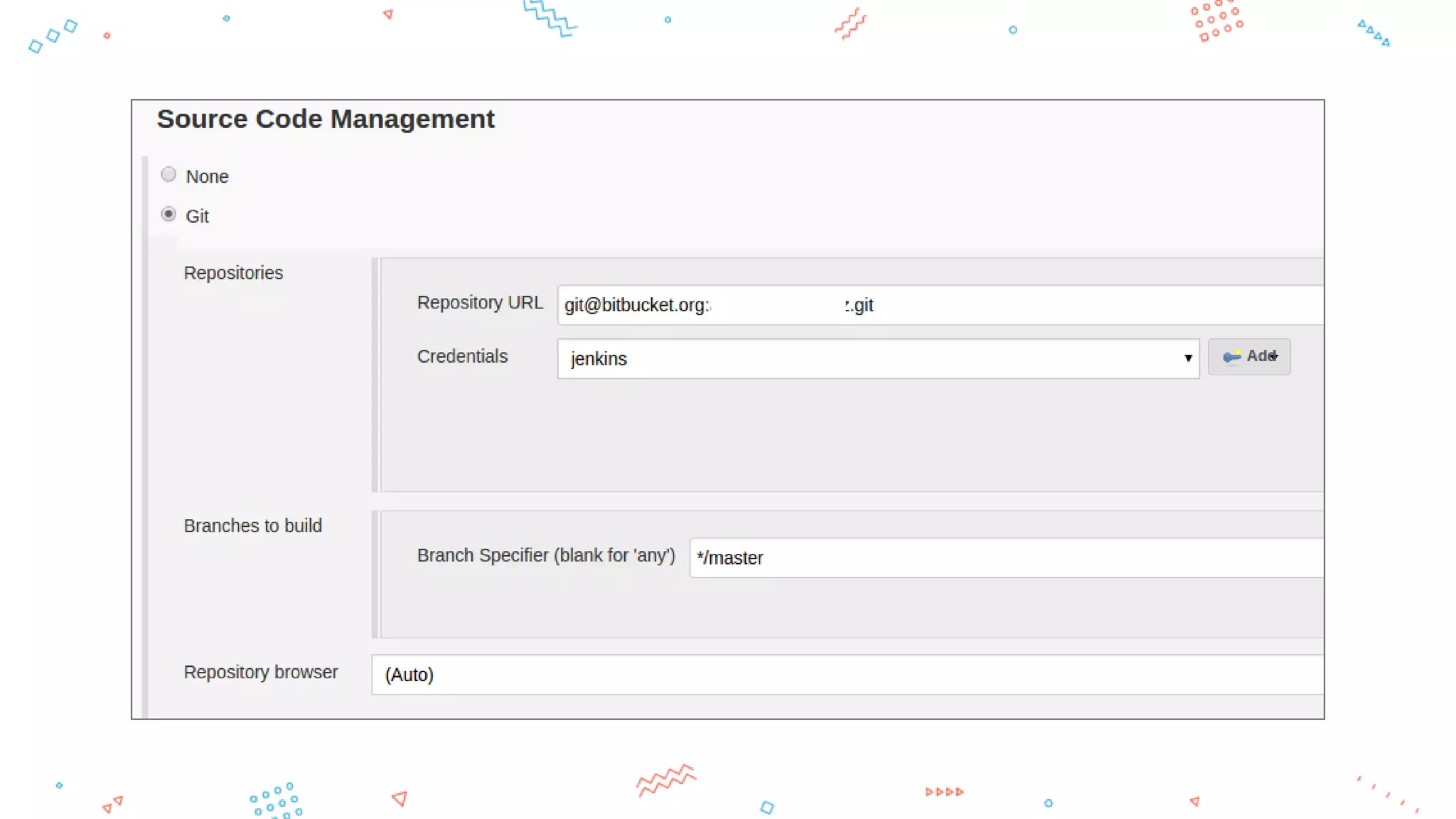Image resolution: width=1456 pixels, height=819 pixels.
Task: Click the Repository browser label
Action: click(x=260, y=672)
